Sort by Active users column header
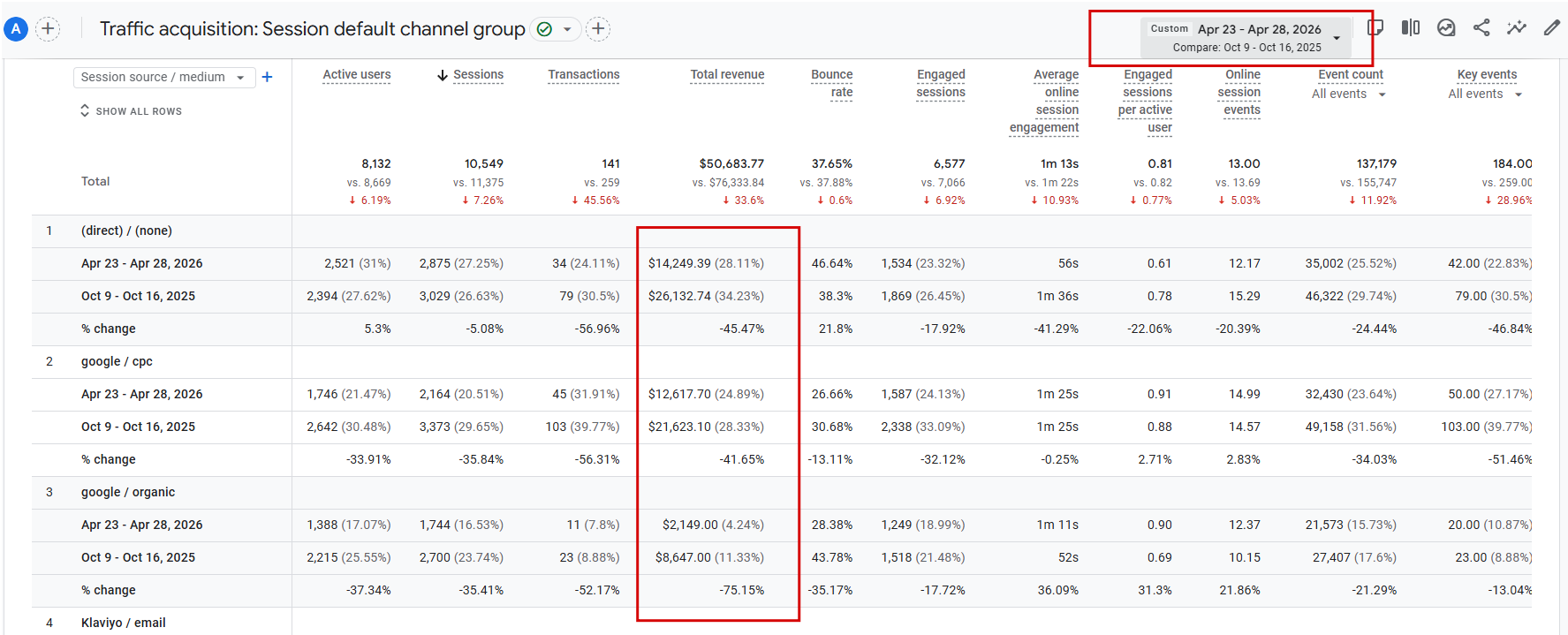Viewport: 1568px width, 635px height. (x=357, y=75)
